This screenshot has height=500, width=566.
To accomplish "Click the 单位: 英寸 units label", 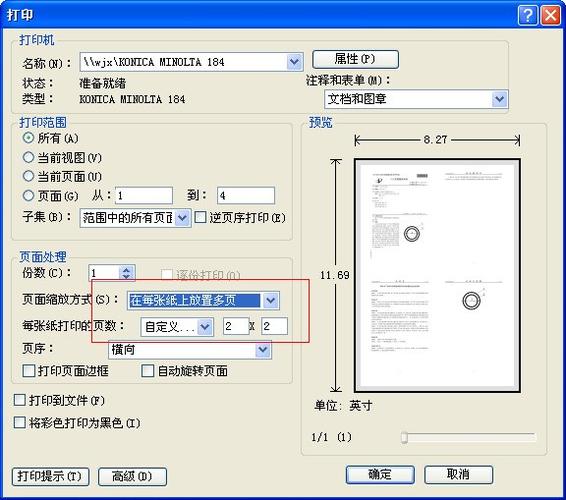I will (x=343, y=406).
